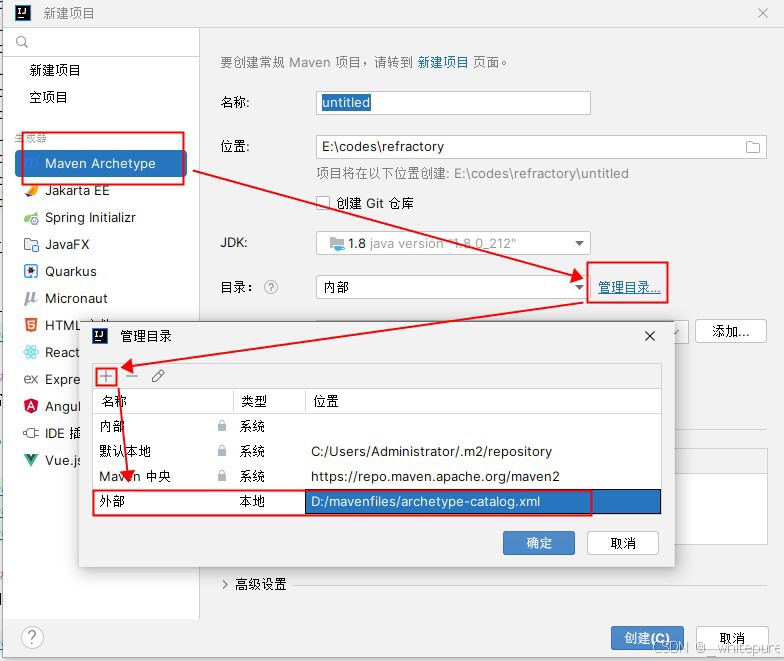Image resolution: width=784 pixels, height=661 pixels.
Task: Open the bottom-left help question button
Action: tap(32, 638)
